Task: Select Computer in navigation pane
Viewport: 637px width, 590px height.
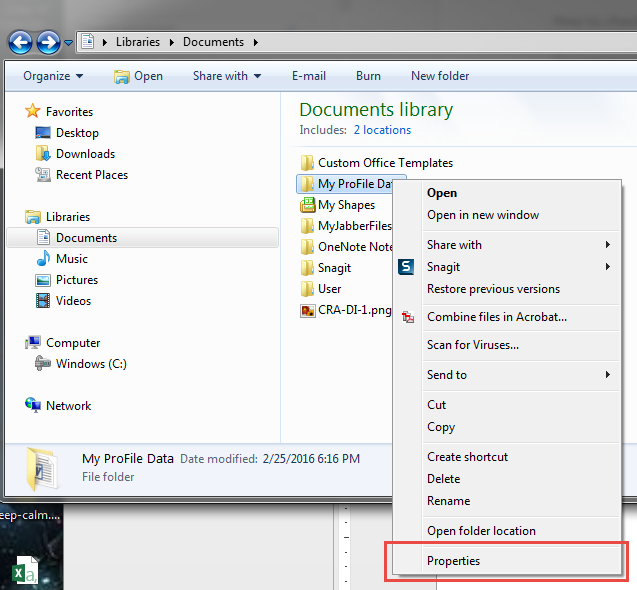Action: pyautogui.click(x=63, y=343)
